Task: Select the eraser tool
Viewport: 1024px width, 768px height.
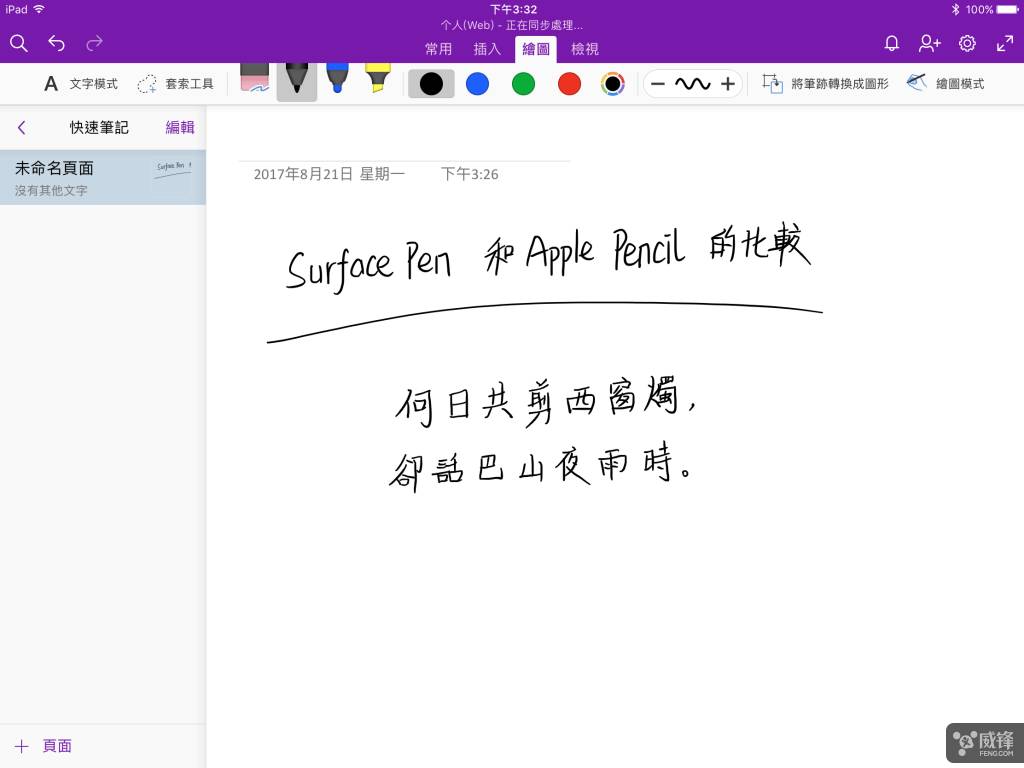Action: coord(255,80)
